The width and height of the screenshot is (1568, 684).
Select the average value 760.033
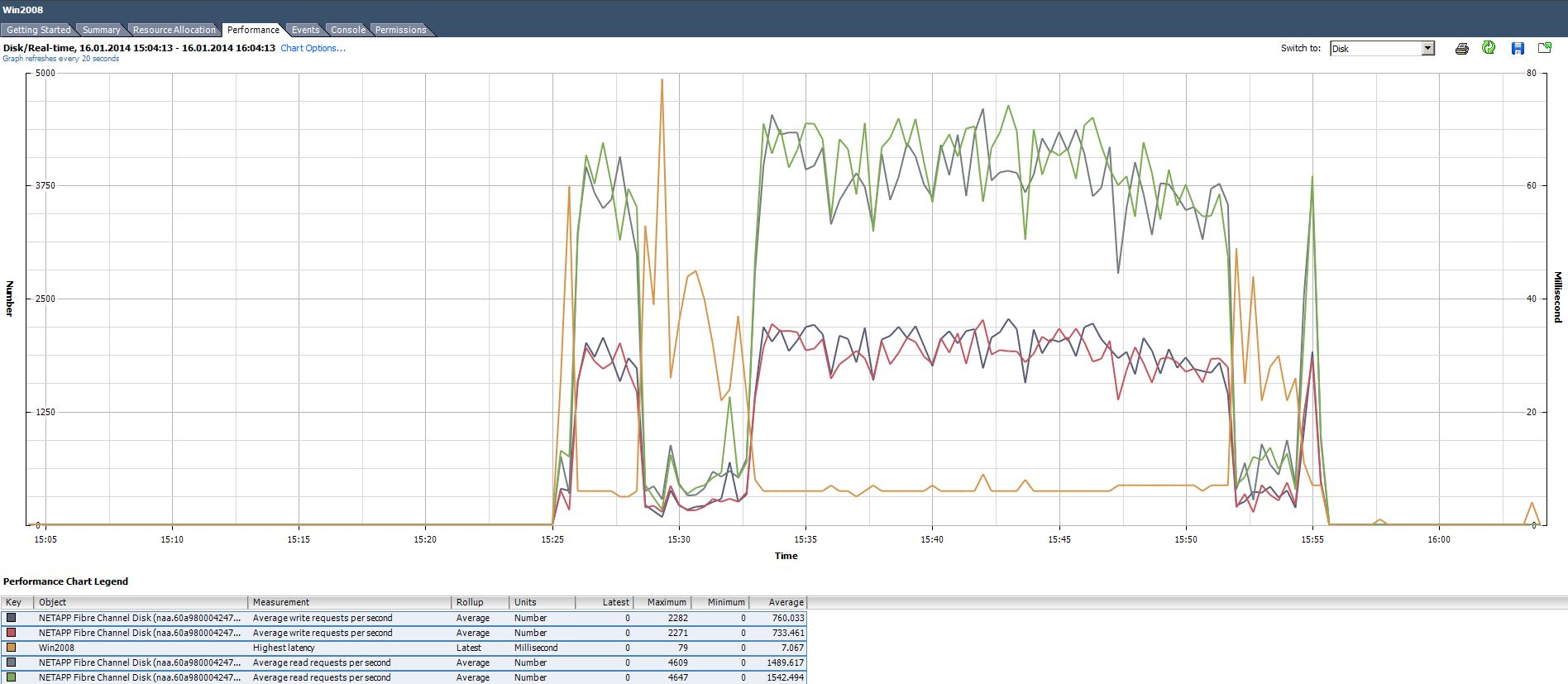(x=787, y=618)
